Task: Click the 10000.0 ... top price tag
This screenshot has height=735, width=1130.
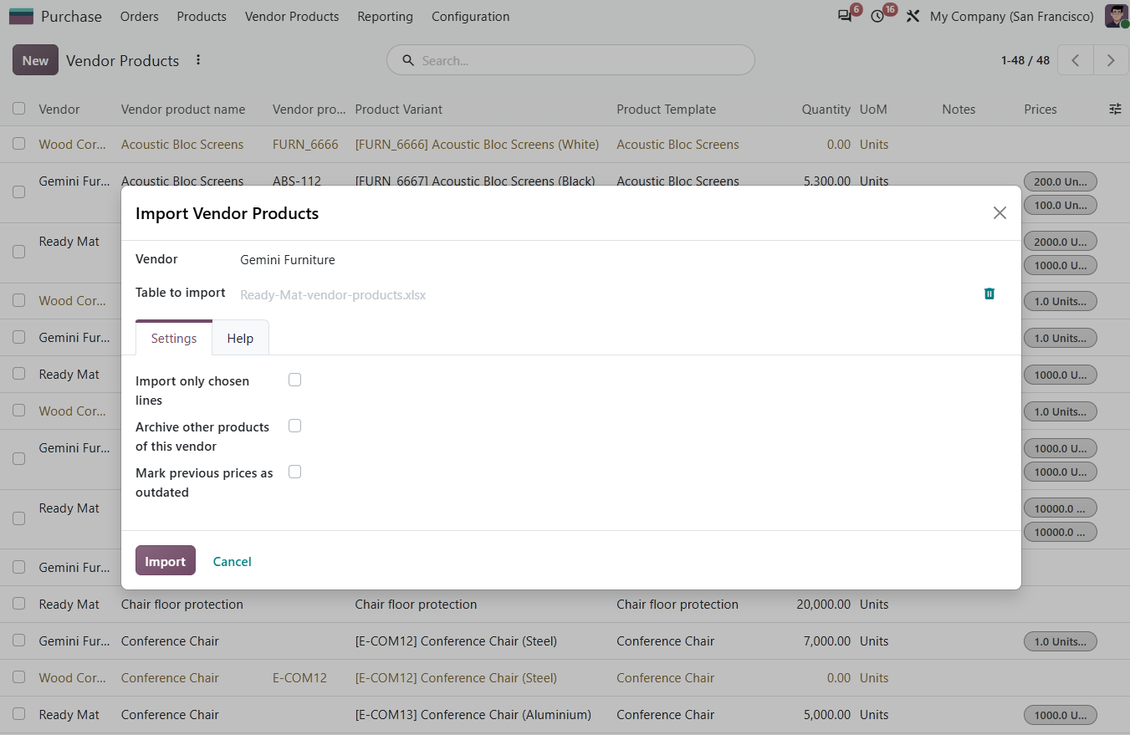Action: click(x=1060, y=508)
